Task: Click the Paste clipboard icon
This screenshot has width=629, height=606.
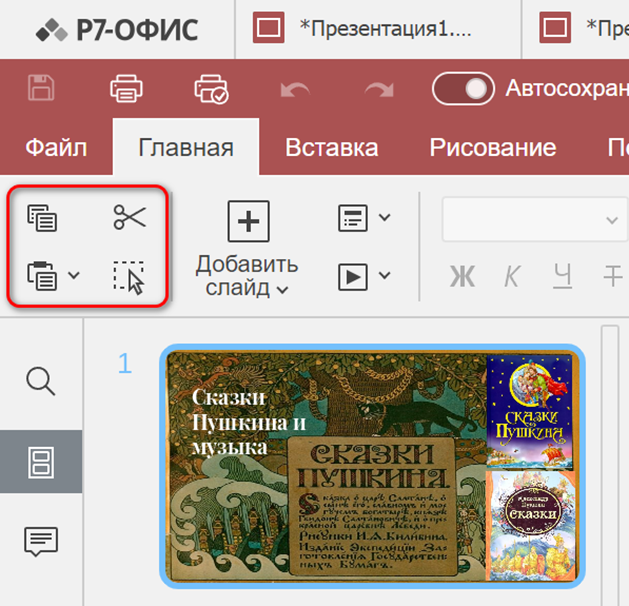Action: click(42, 276)
